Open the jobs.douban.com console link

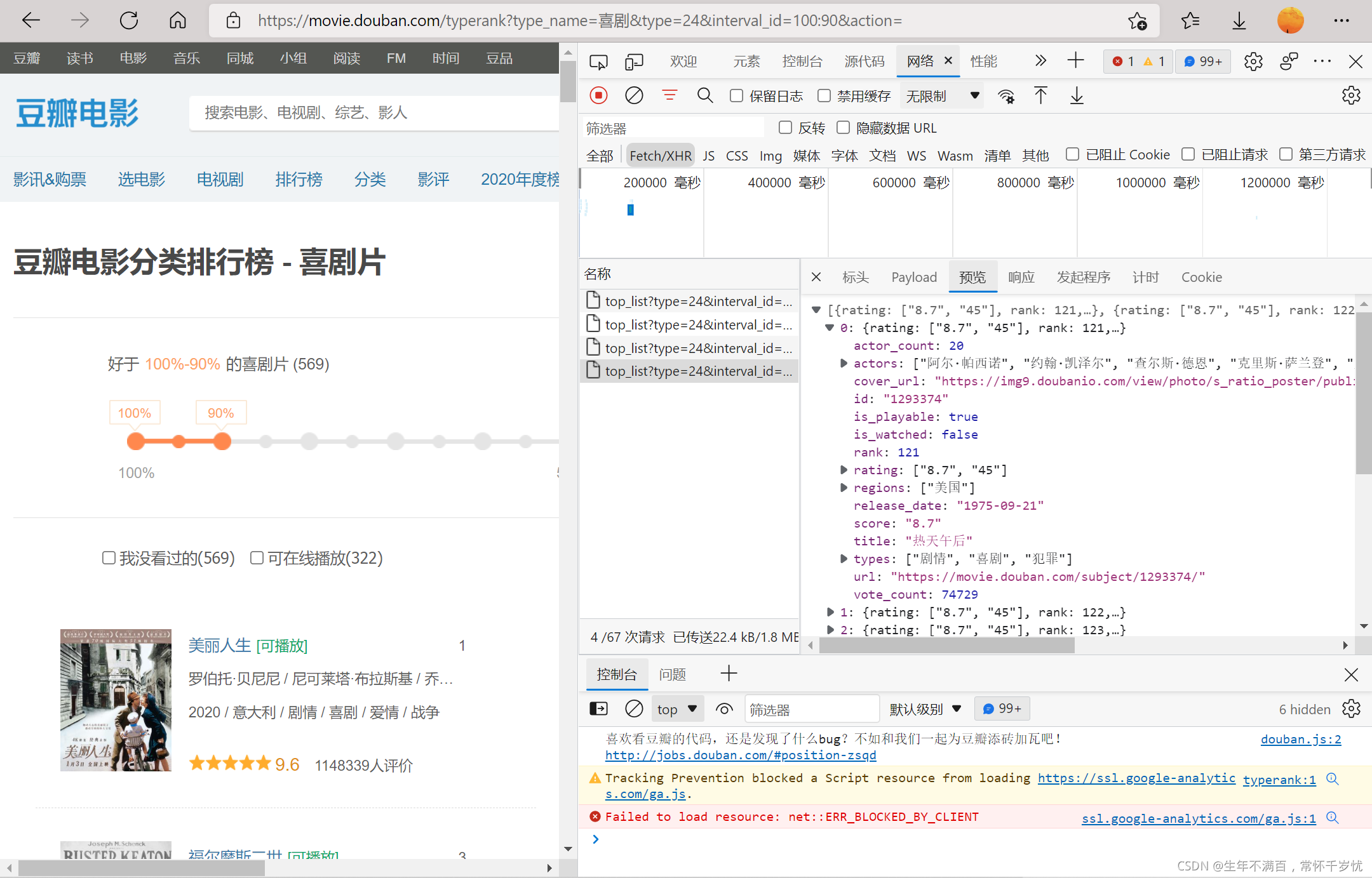coord(741,755)
